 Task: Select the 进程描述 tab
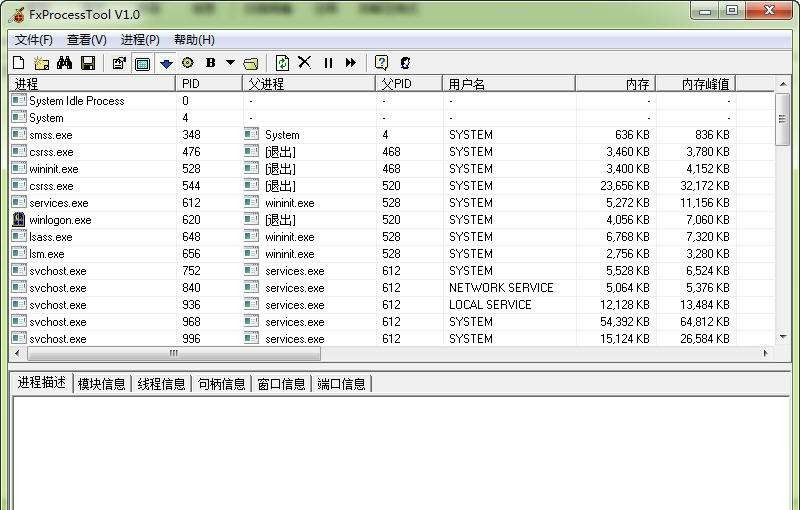click(42, 382)
